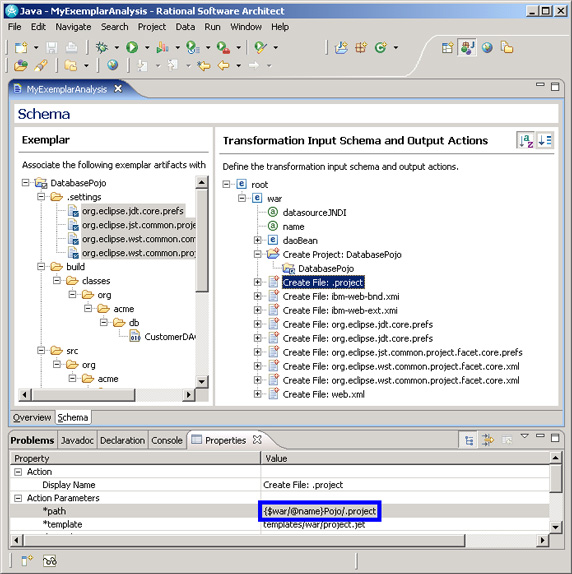Collapse the Action Parameters property group

18,498
